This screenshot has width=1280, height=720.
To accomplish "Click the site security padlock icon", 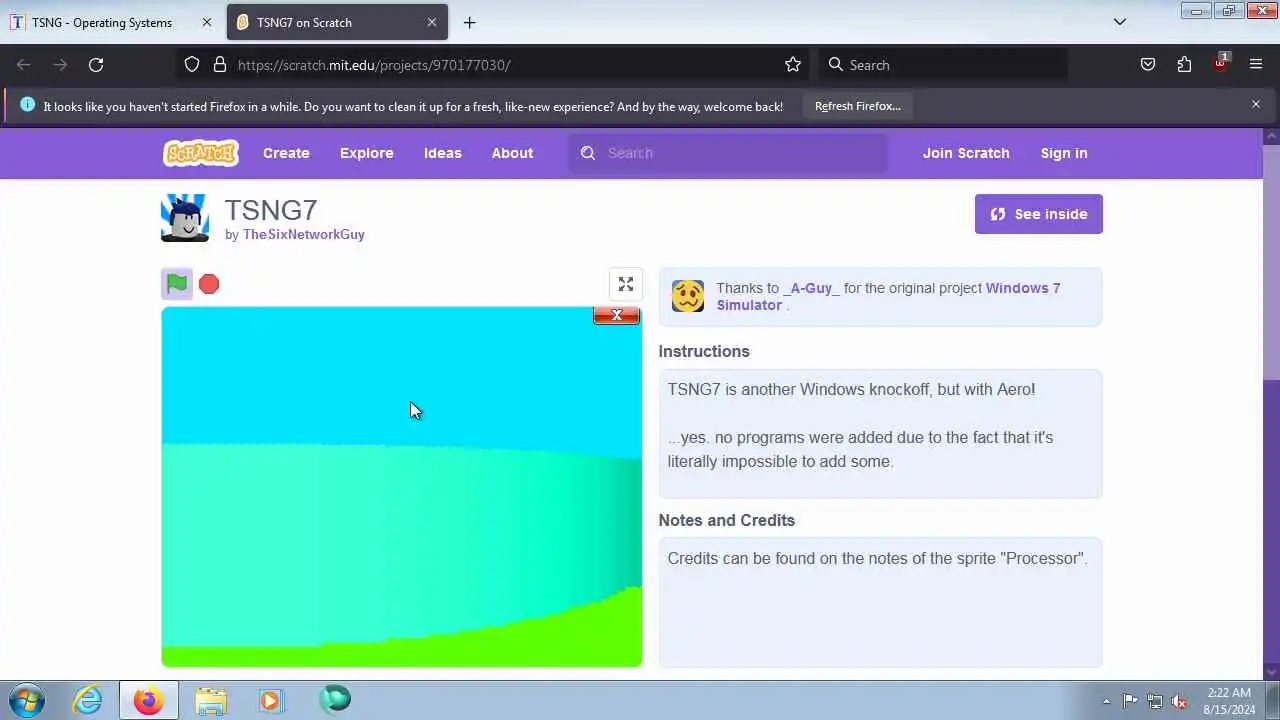I will point(220,65).
